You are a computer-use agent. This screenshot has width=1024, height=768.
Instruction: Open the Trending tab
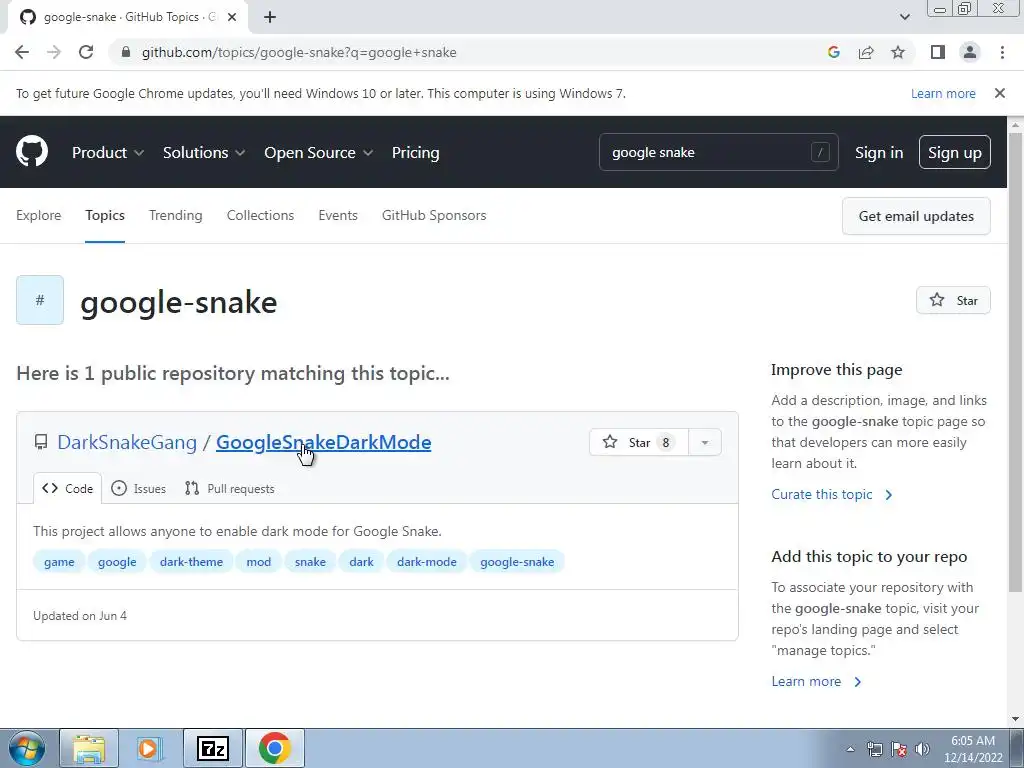click(176, 216)
